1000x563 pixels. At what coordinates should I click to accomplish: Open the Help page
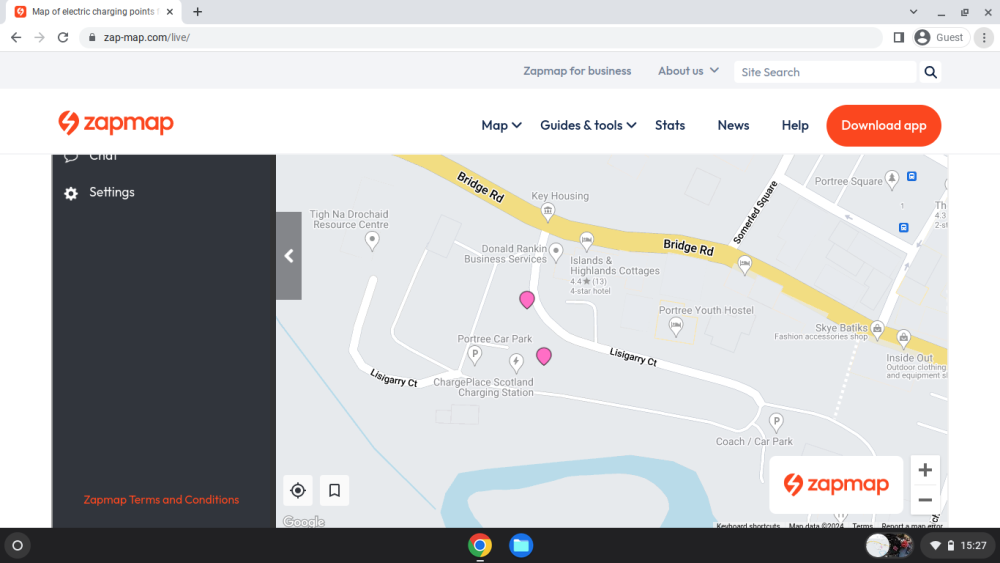pos(795,126)
